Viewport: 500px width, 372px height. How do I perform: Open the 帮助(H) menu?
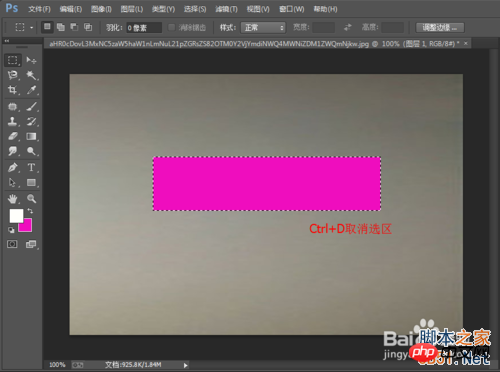[x=325, y=9]
